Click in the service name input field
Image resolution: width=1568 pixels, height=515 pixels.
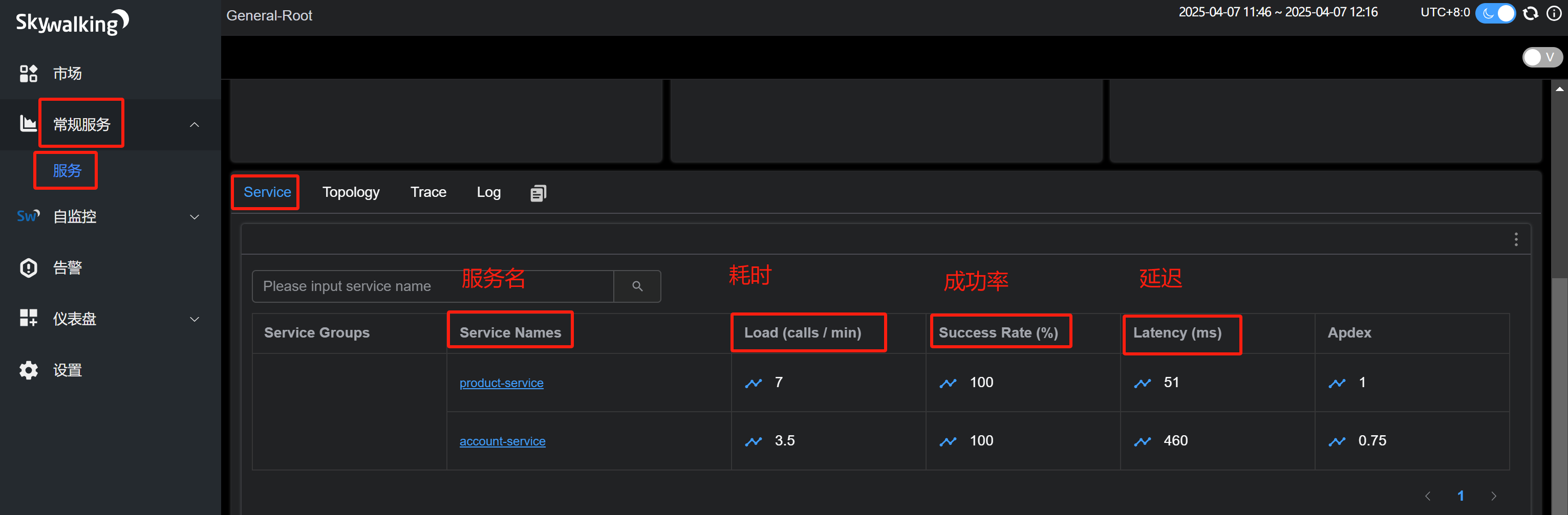(x=433, y=286)
